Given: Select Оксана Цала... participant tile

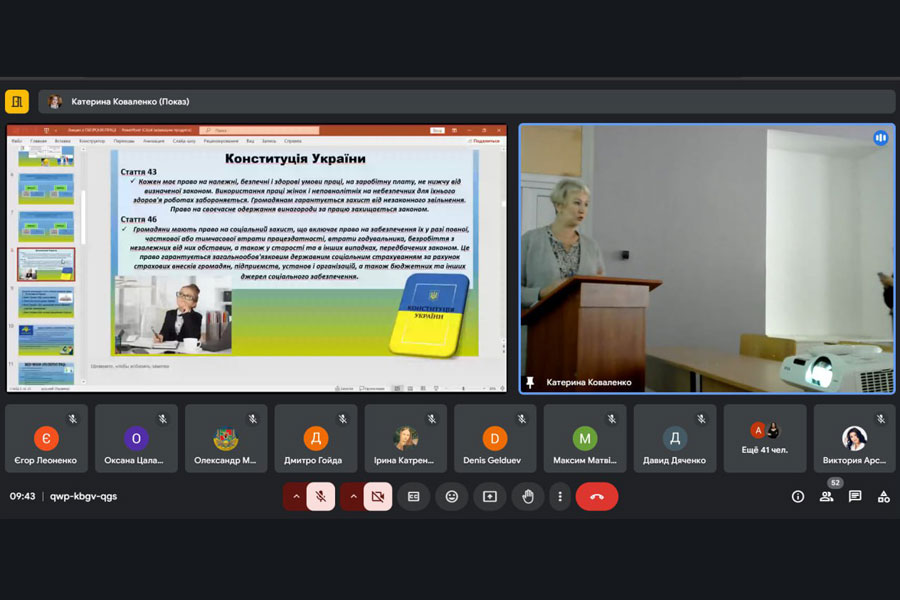Looking at the screenshot, I should (x=137, y=438).
